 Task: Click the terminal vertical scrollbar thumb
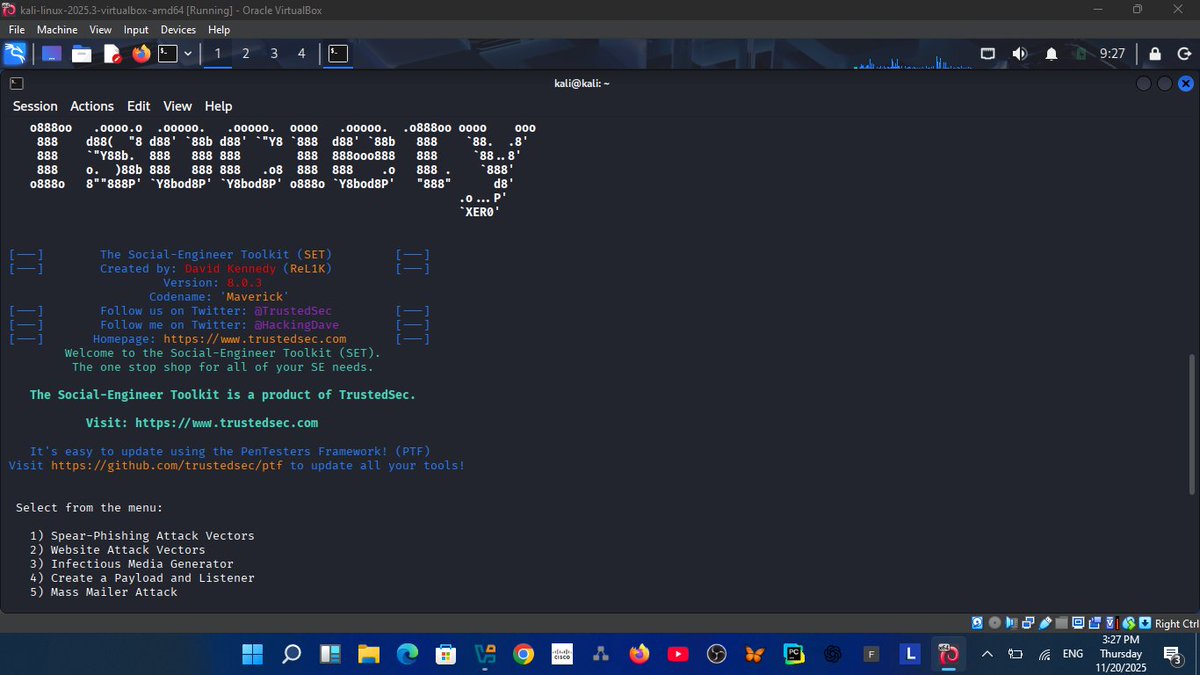coord(1190,425)
